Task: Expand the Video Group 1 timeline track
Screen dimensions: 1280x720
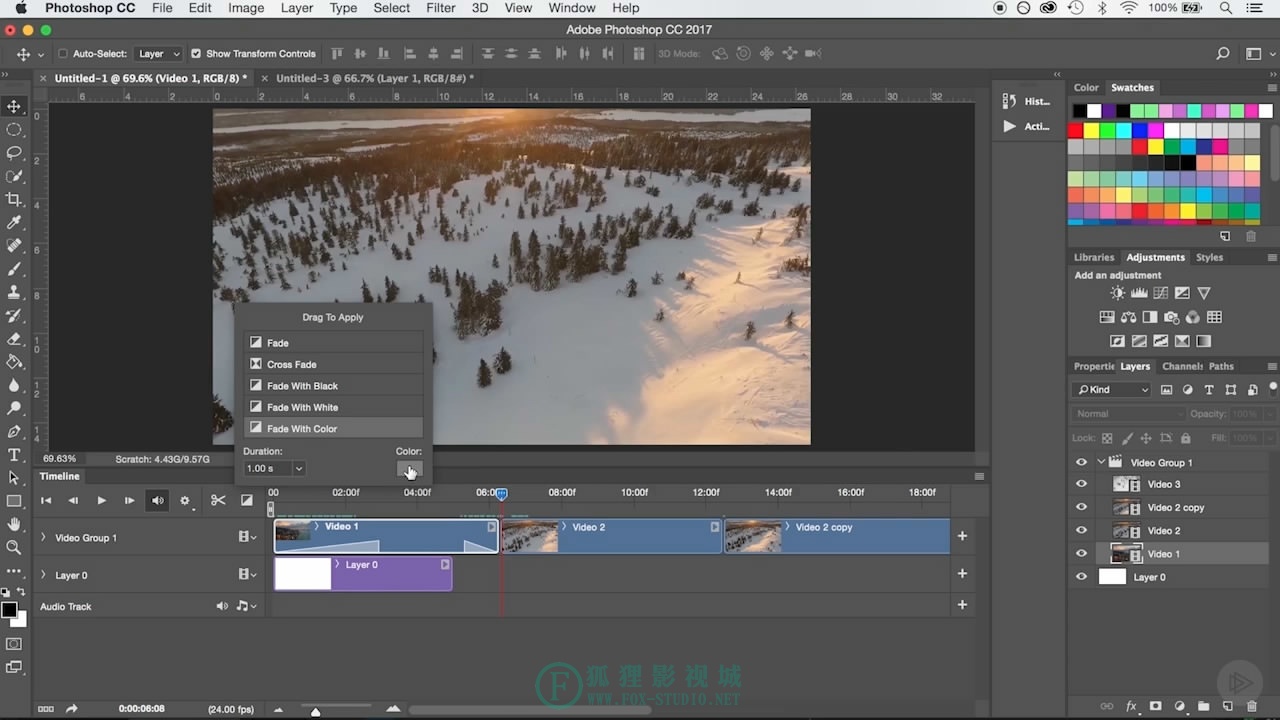Action: tap(43, 537)
